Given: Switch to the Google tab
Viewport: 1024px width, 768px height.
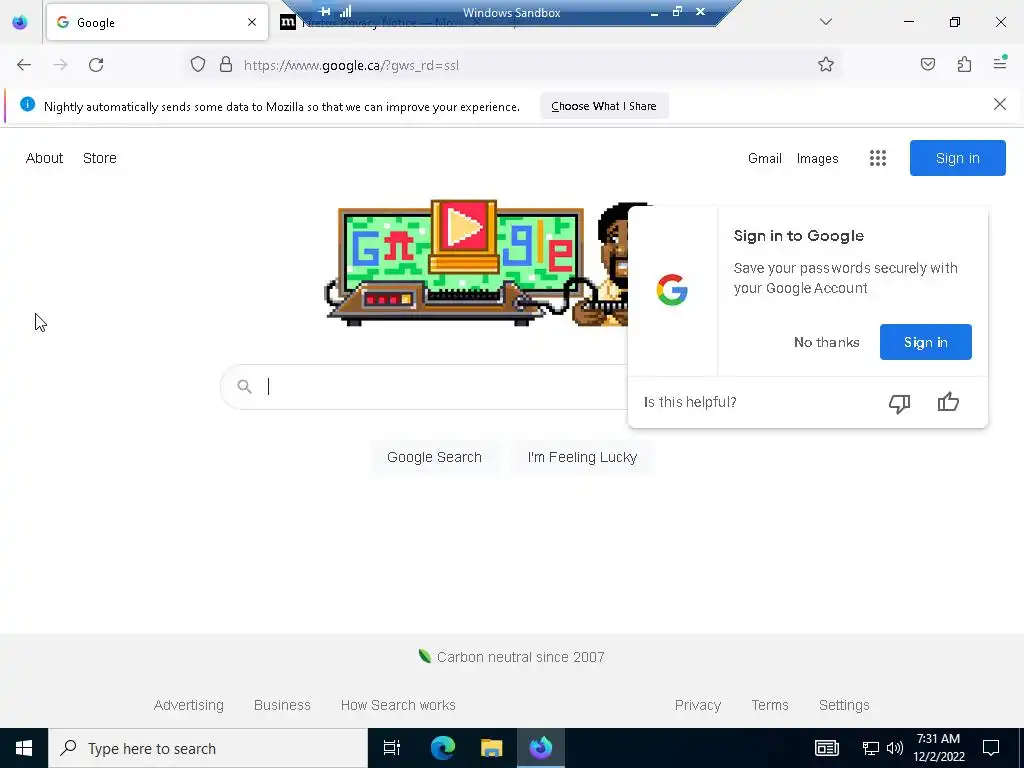Looking at the screenshot, I should pos(157,22).
